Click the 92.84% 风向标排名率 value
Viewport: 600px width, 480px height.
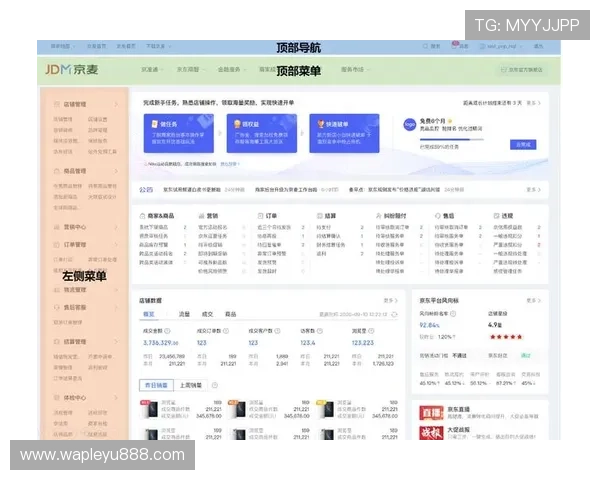click(429, 325)
